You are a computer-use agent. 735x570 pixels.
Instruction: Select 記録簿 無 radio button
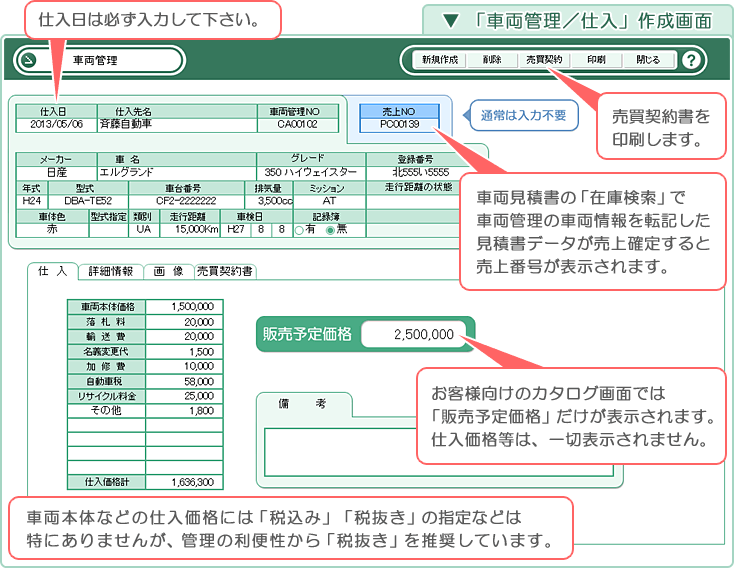330,230
